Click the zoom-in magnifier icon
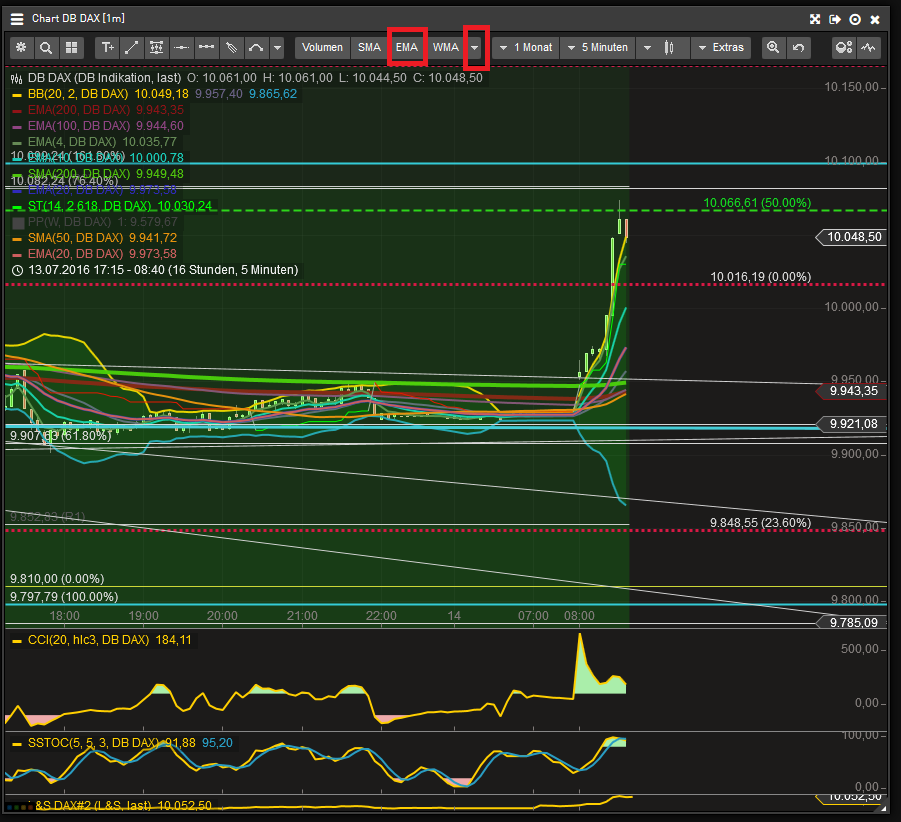 [x=772, y=47]
